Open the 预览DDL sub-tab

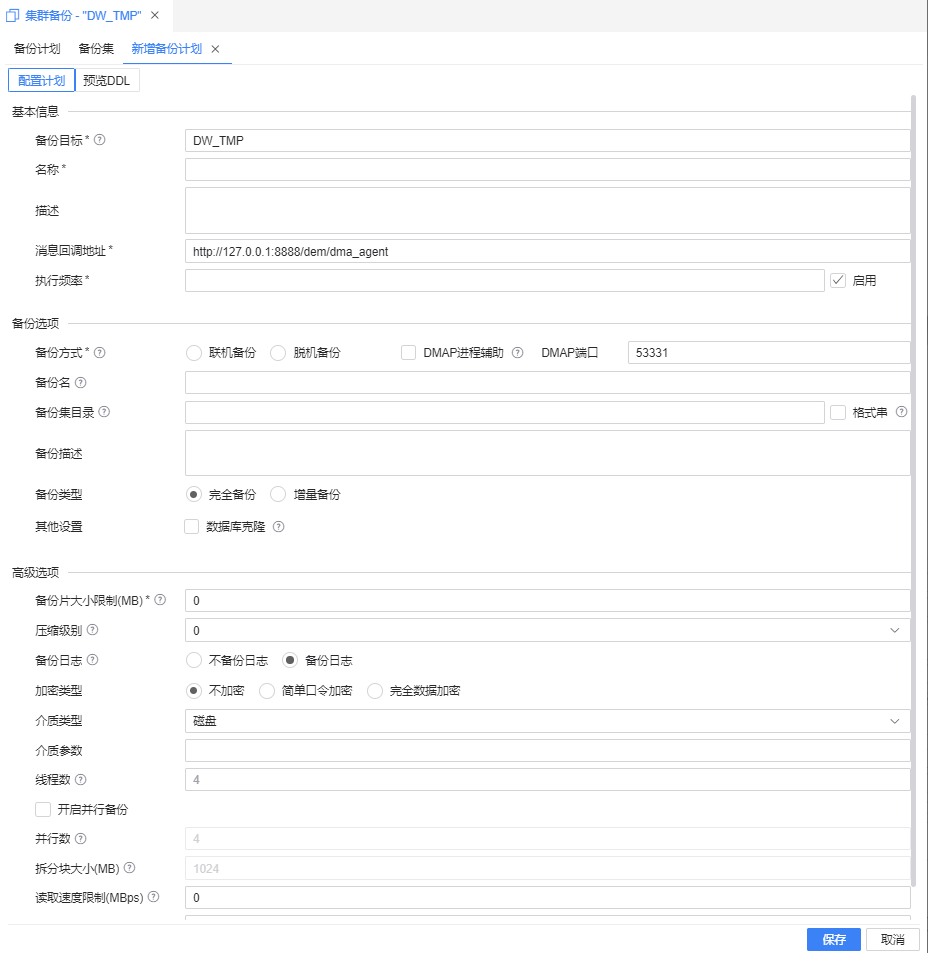[x=107, y=80]
